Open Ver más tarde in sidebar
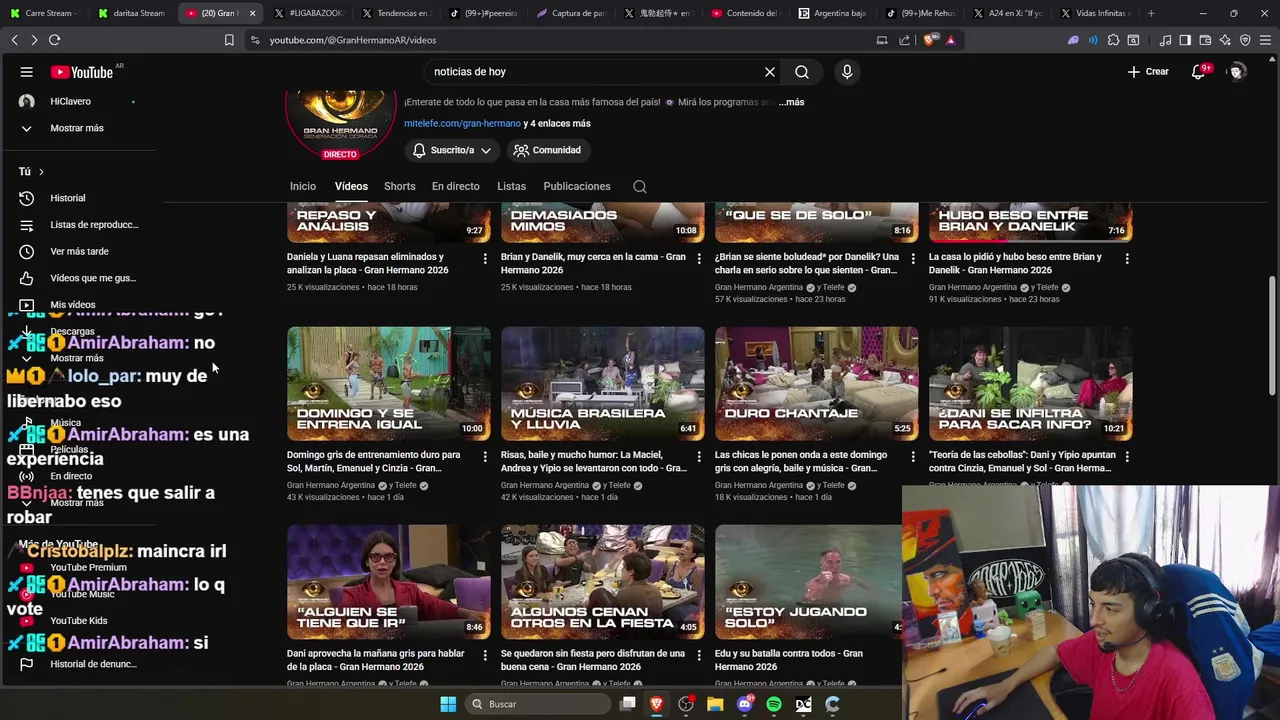 78,251
